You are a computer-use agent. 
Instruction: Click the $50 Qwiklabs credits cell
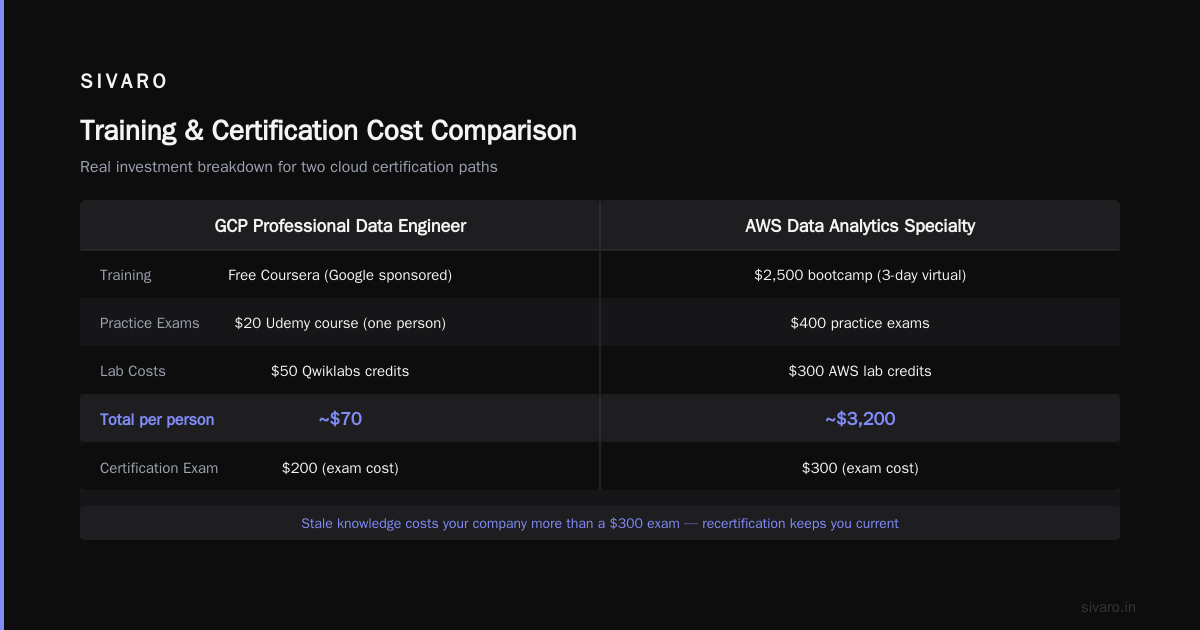click(x=340, y=371)
